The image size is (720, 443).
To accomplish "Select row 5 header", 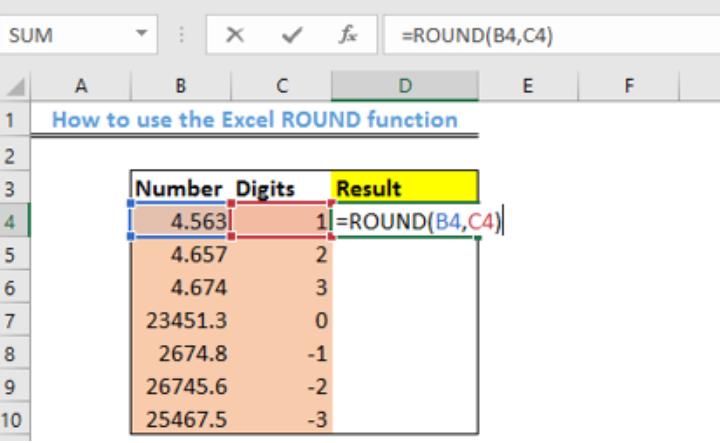I will 15,255.
